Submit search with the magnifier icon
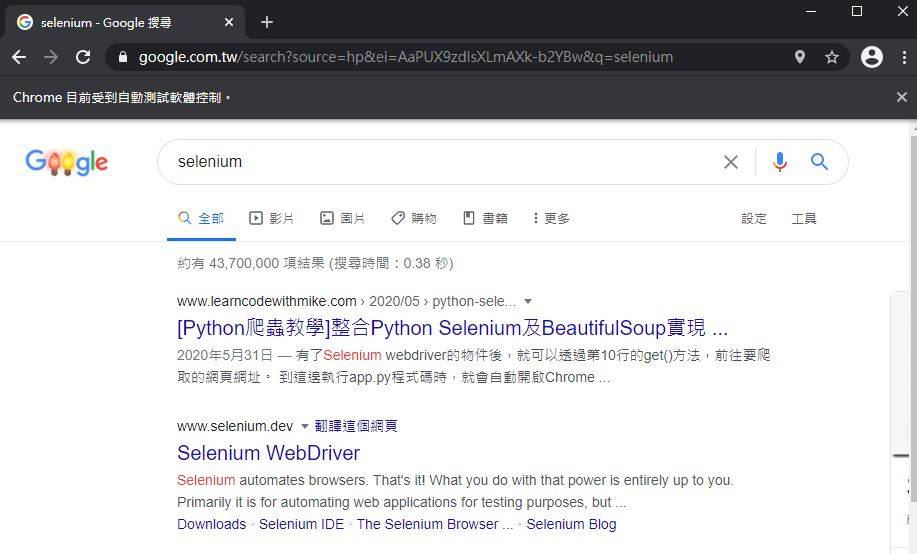Screen dimensions: 917x554 (819, 161)
